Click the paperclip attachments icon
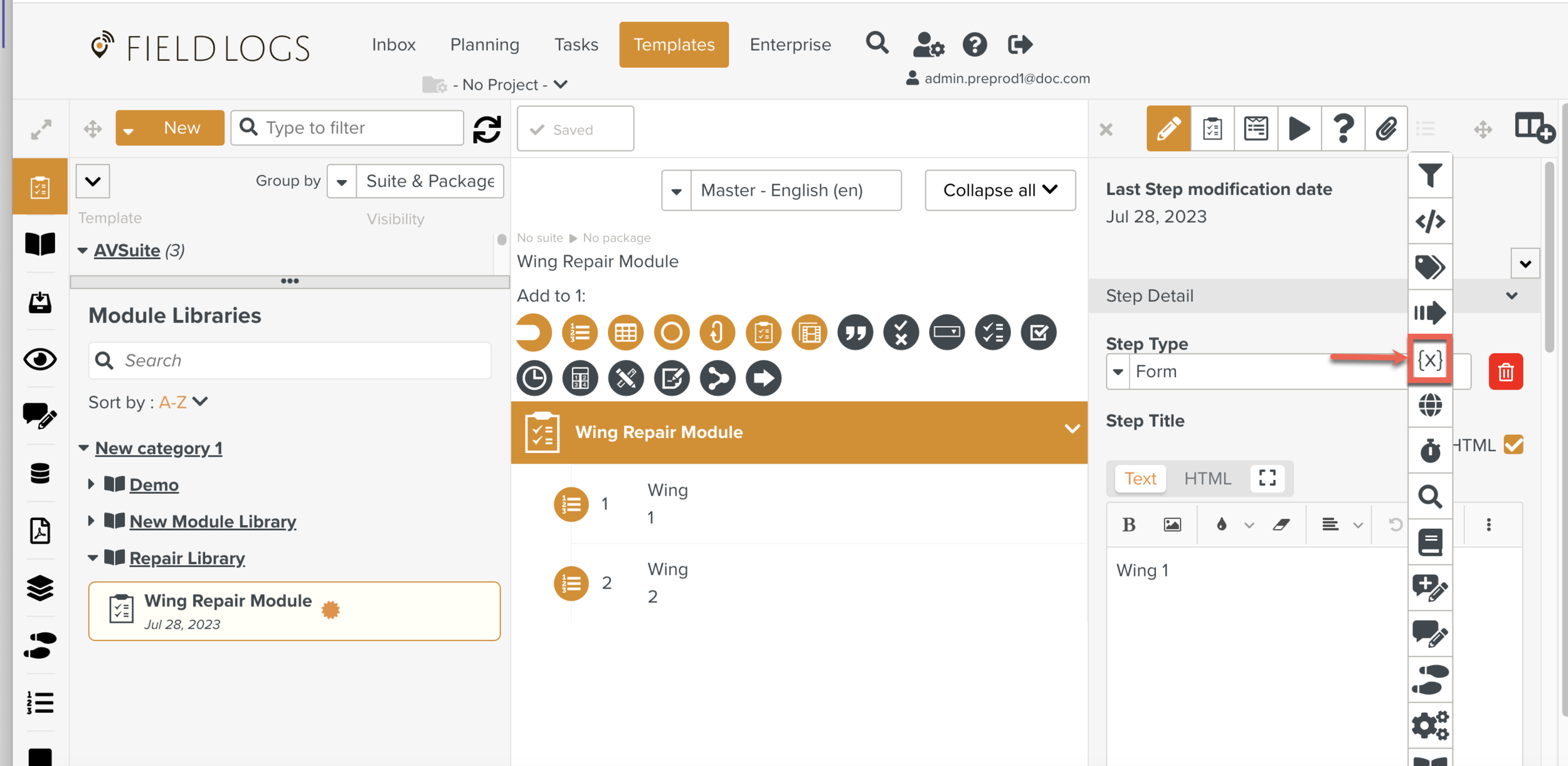Image resolution: width=1568 pixels, height=766 pixels. (x=1385, y=129)
